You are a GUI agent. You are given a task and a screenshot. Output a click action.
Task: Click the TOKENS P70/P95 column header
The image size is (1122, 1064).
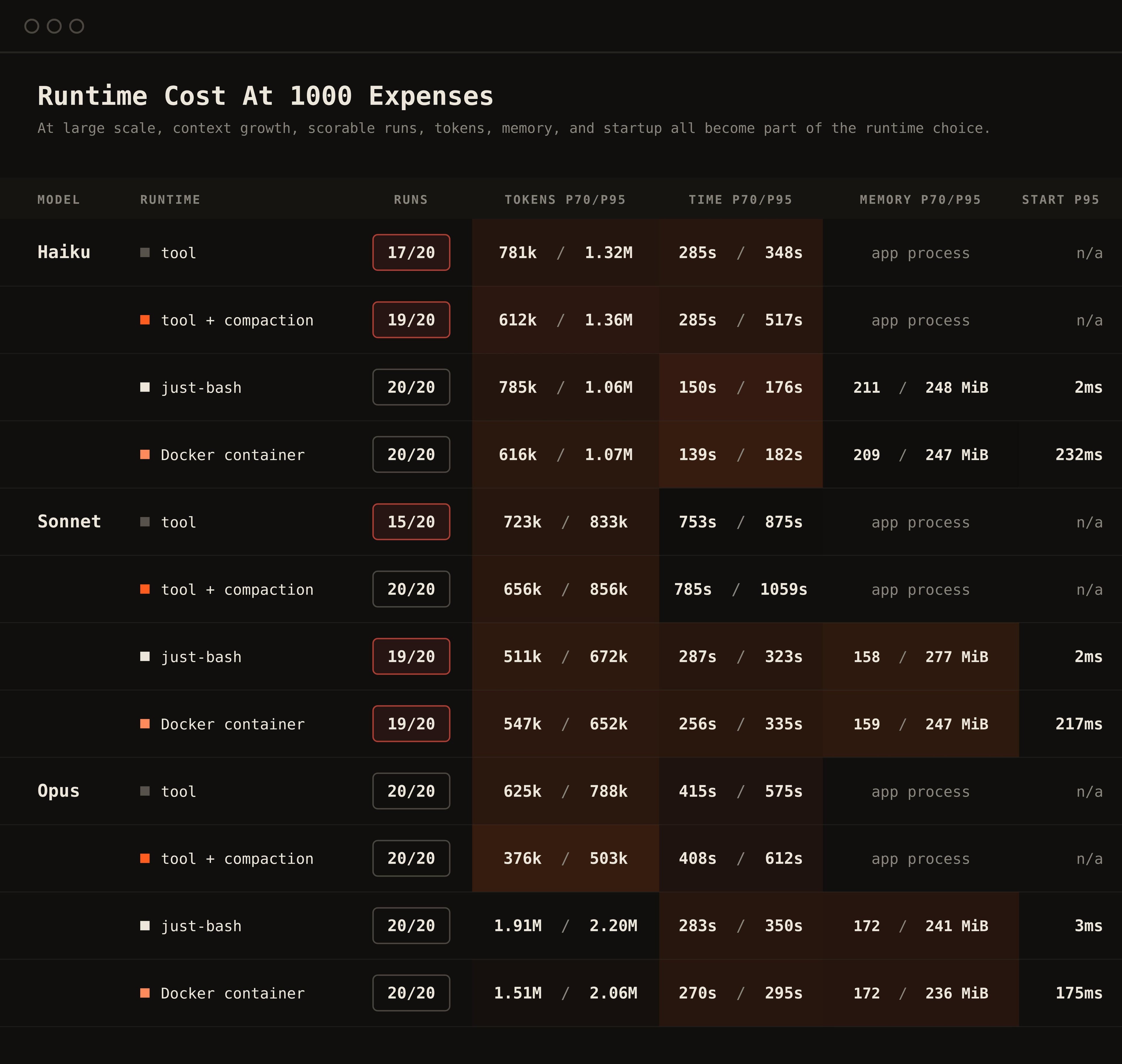coord(565,200)
